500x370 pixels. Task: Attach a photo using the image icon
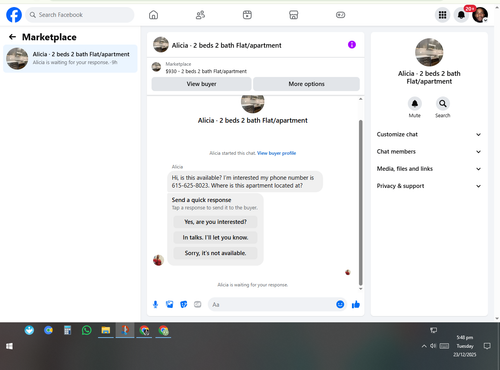[x=170, y=304]
